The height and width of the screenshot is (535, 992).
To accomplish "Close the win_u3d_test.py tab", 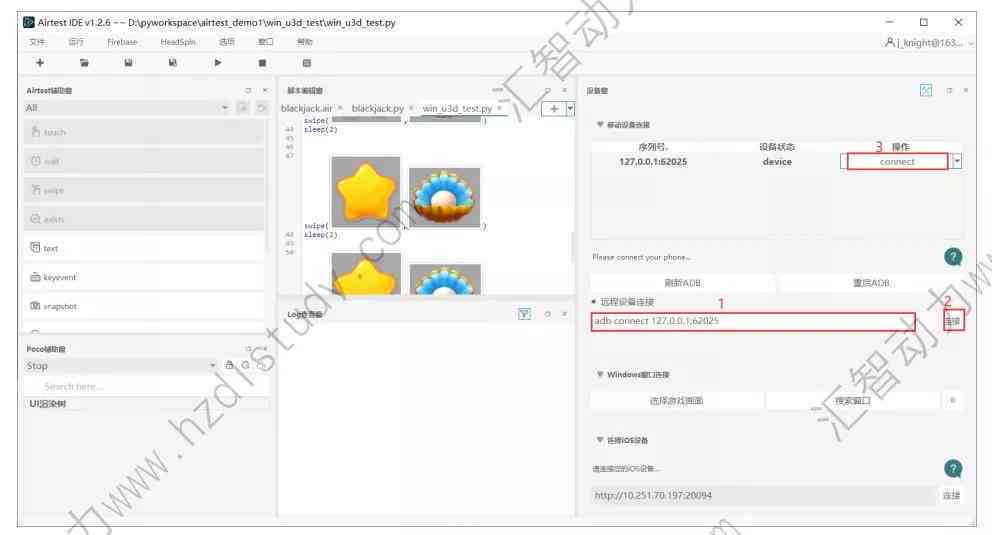I will (x=499, y=108).
